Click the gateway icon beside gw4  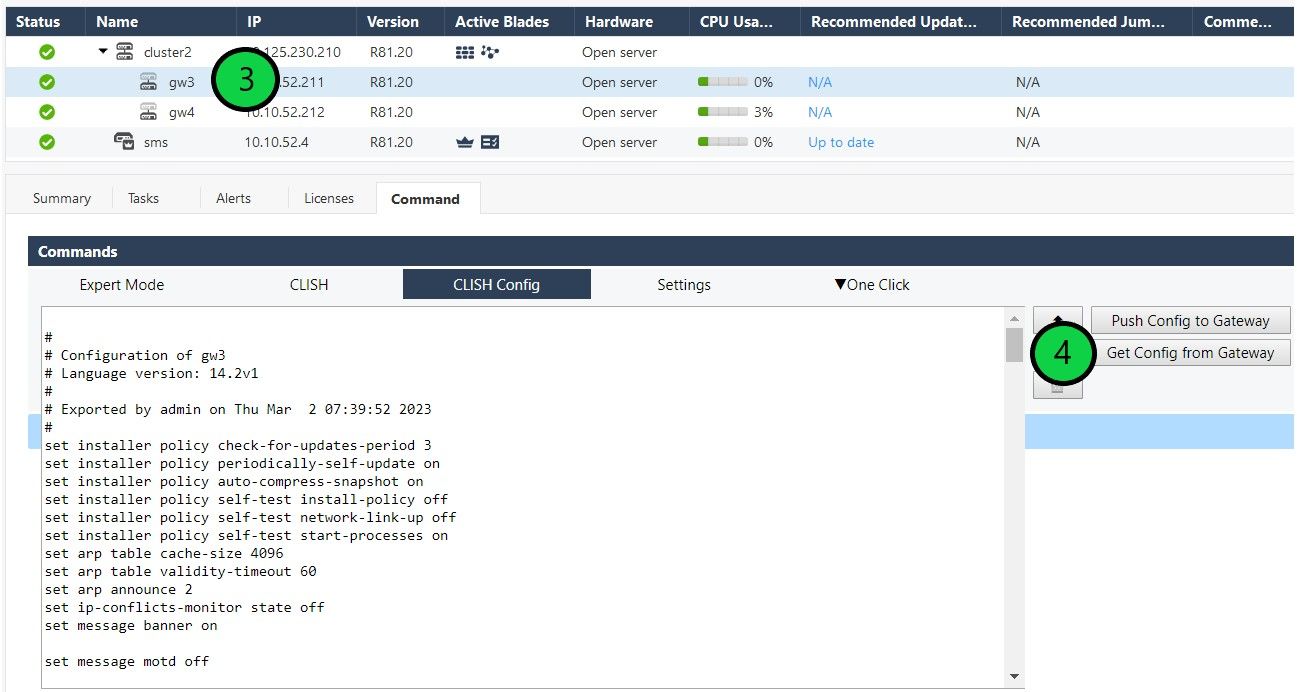pos(149,112)
